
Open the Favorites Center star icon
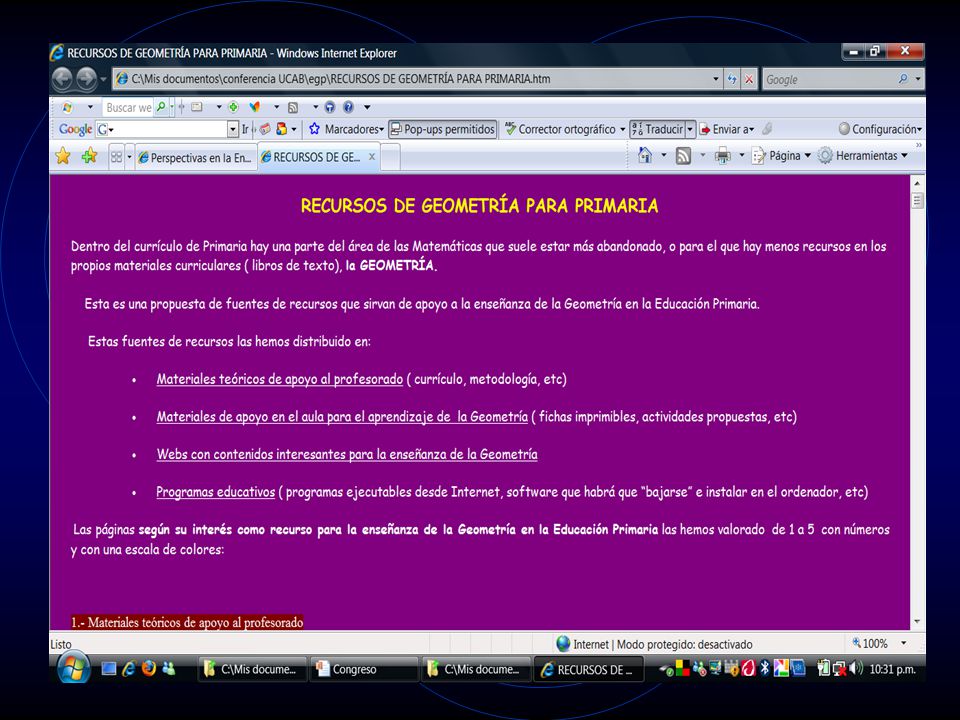pos(62,156)
